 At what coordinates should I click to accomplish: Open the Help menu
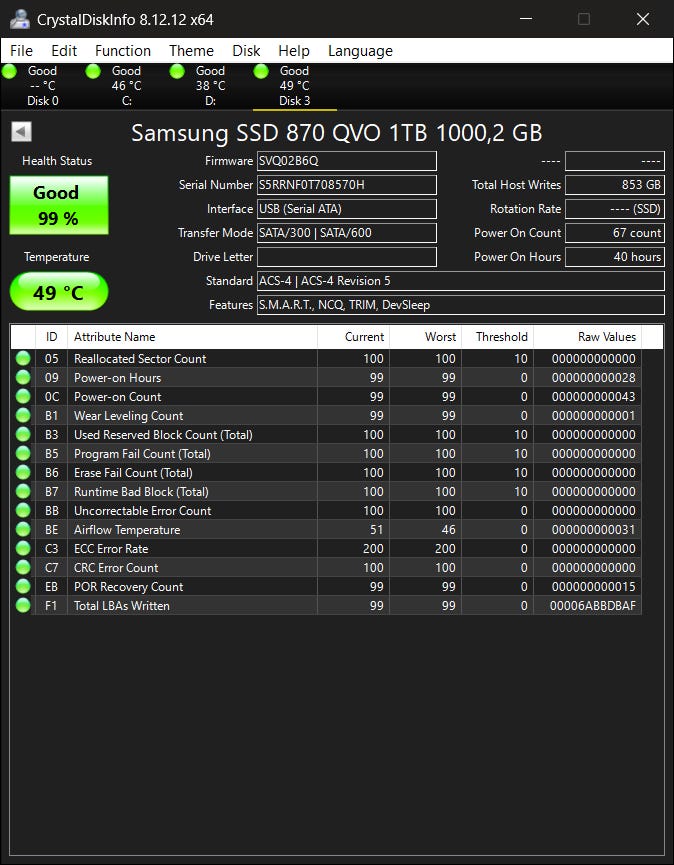294,51
